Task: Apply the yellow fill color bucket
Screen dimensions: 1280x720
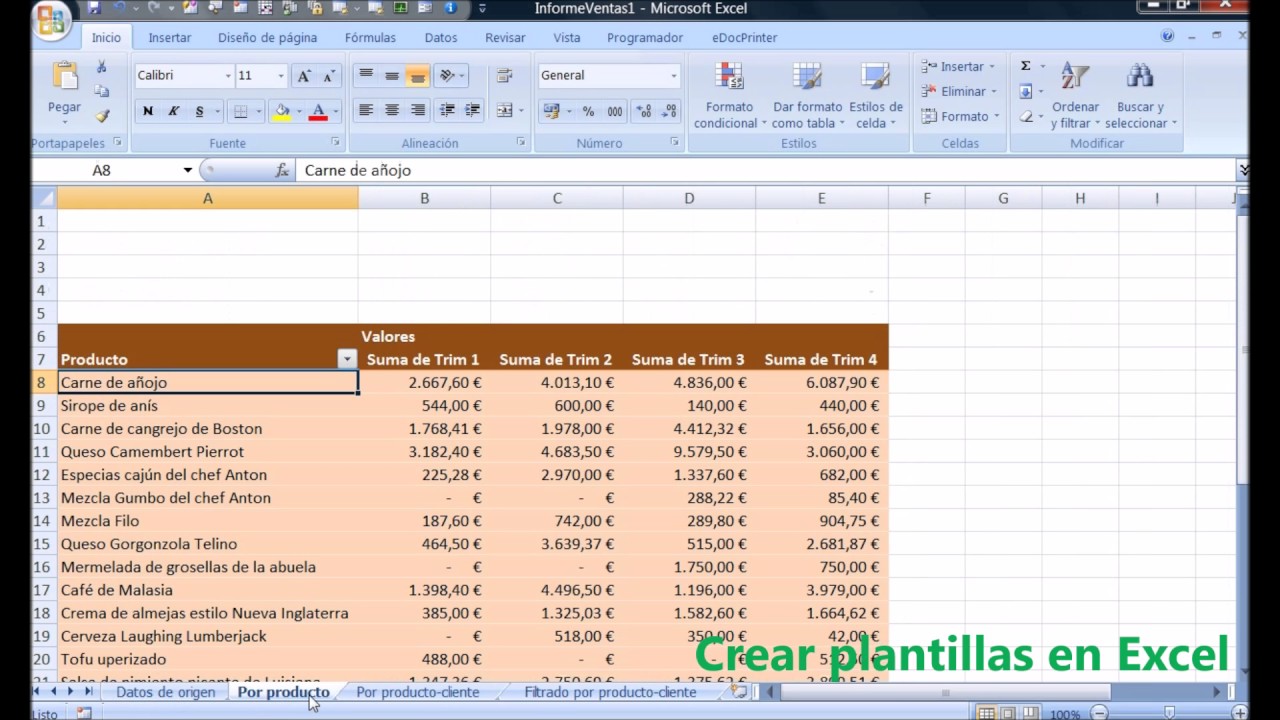Action: click(x=282, y=111)
